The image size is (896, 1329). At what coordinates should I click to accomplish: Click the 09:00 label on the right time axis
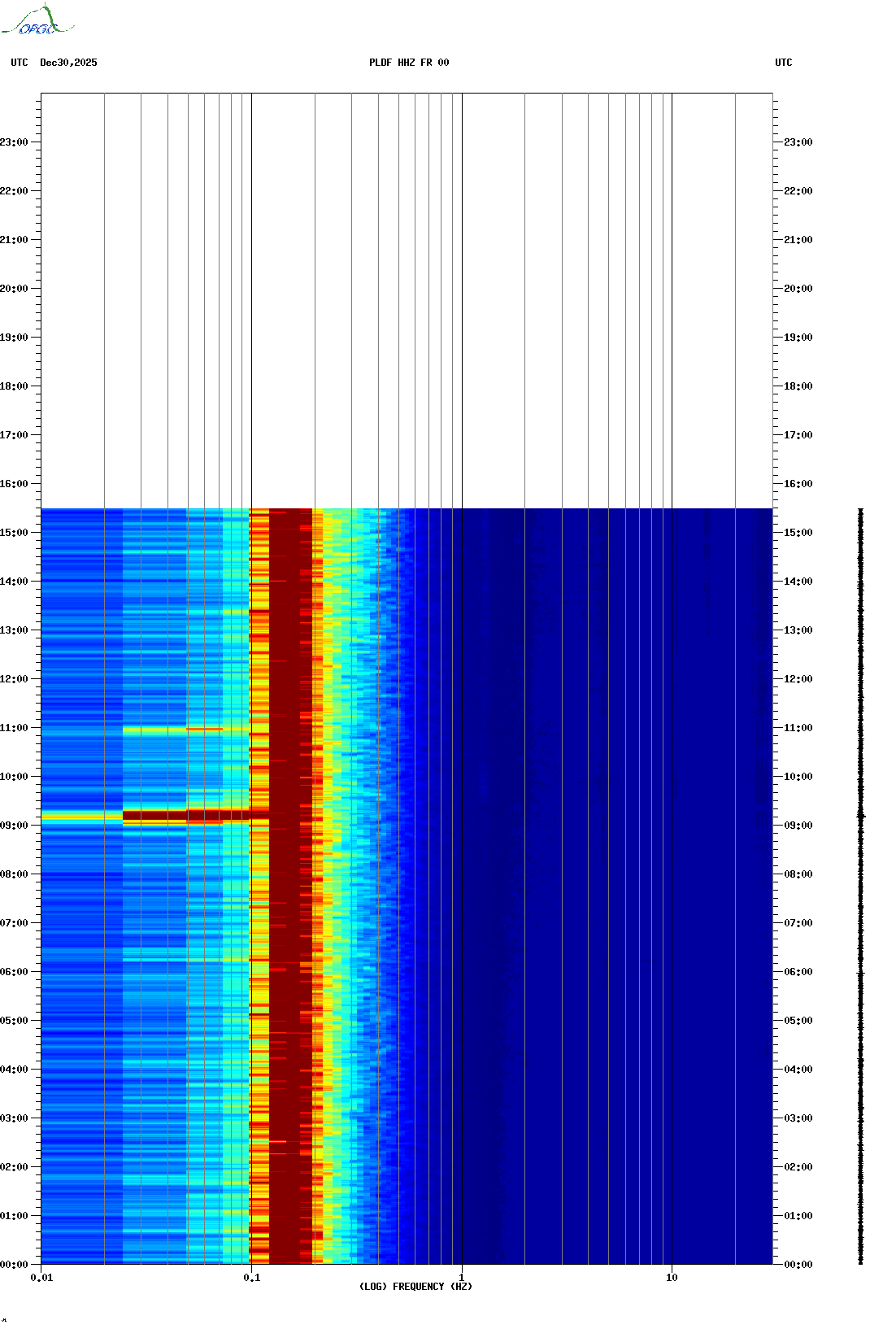click(798, 826)
